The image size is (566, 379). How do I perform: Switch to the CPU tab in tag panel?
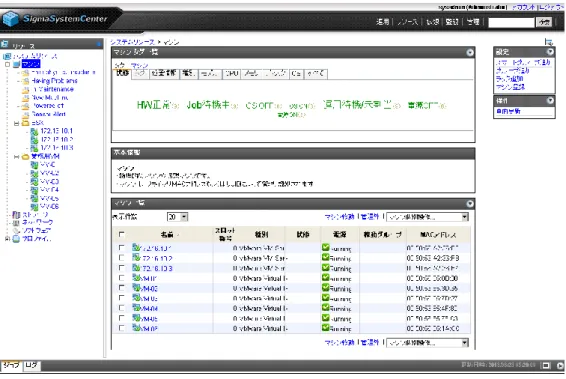[x=232, y=74]
